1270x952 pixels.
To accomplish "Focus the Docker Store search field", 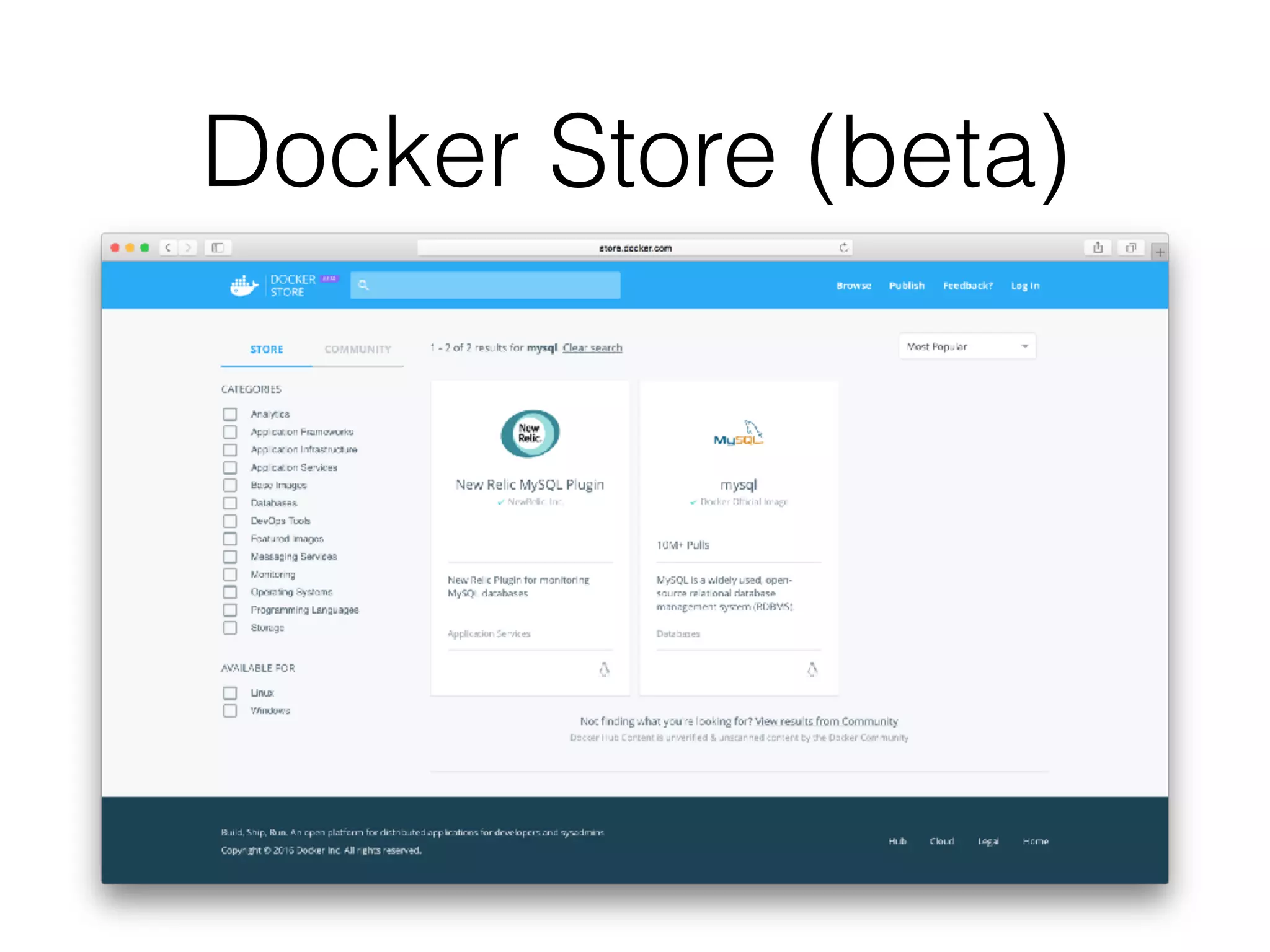I will [486, 285].
